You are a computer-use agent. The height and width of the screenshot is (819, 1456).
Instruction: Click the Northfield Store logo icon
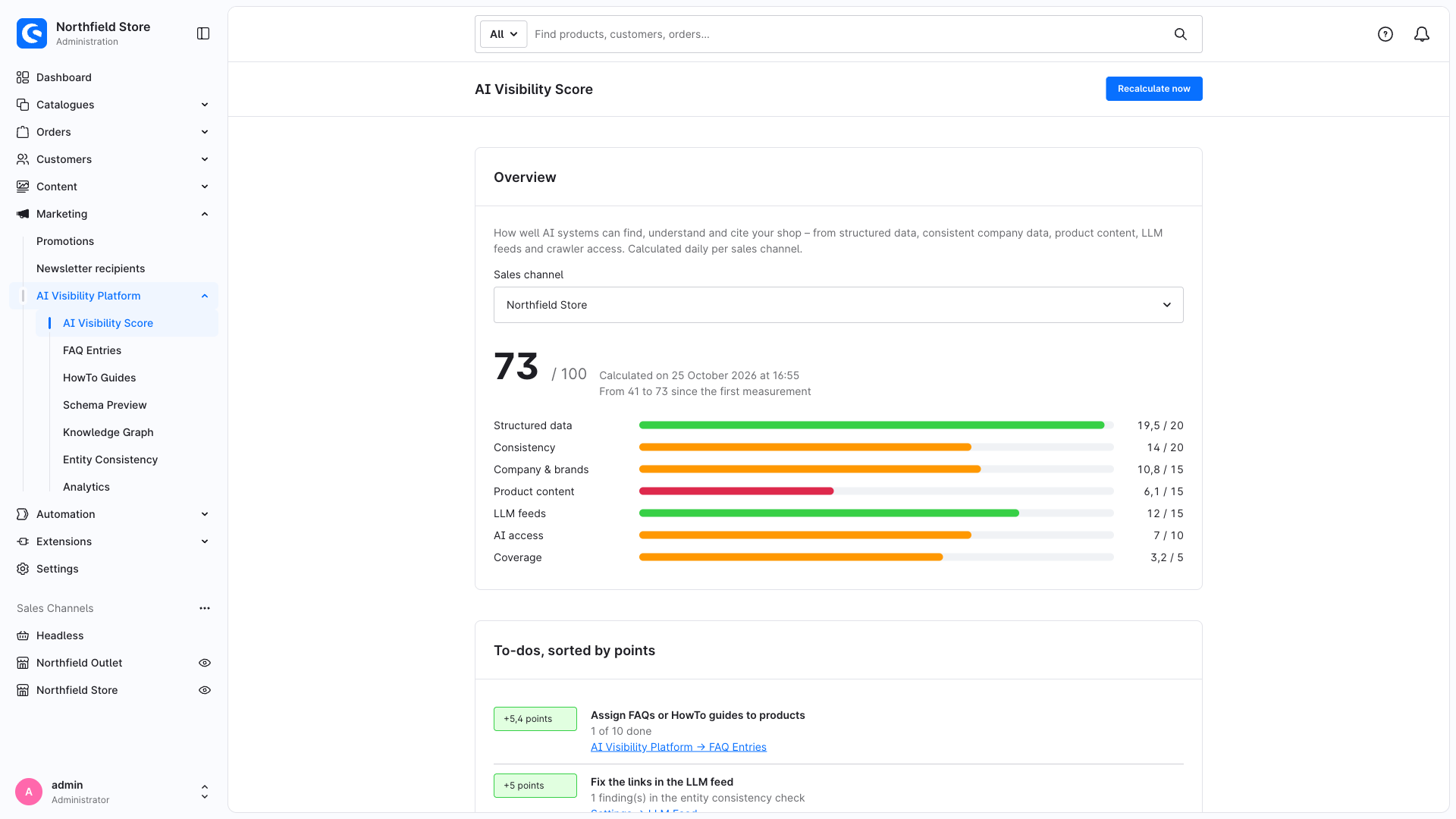coord(32,33)
